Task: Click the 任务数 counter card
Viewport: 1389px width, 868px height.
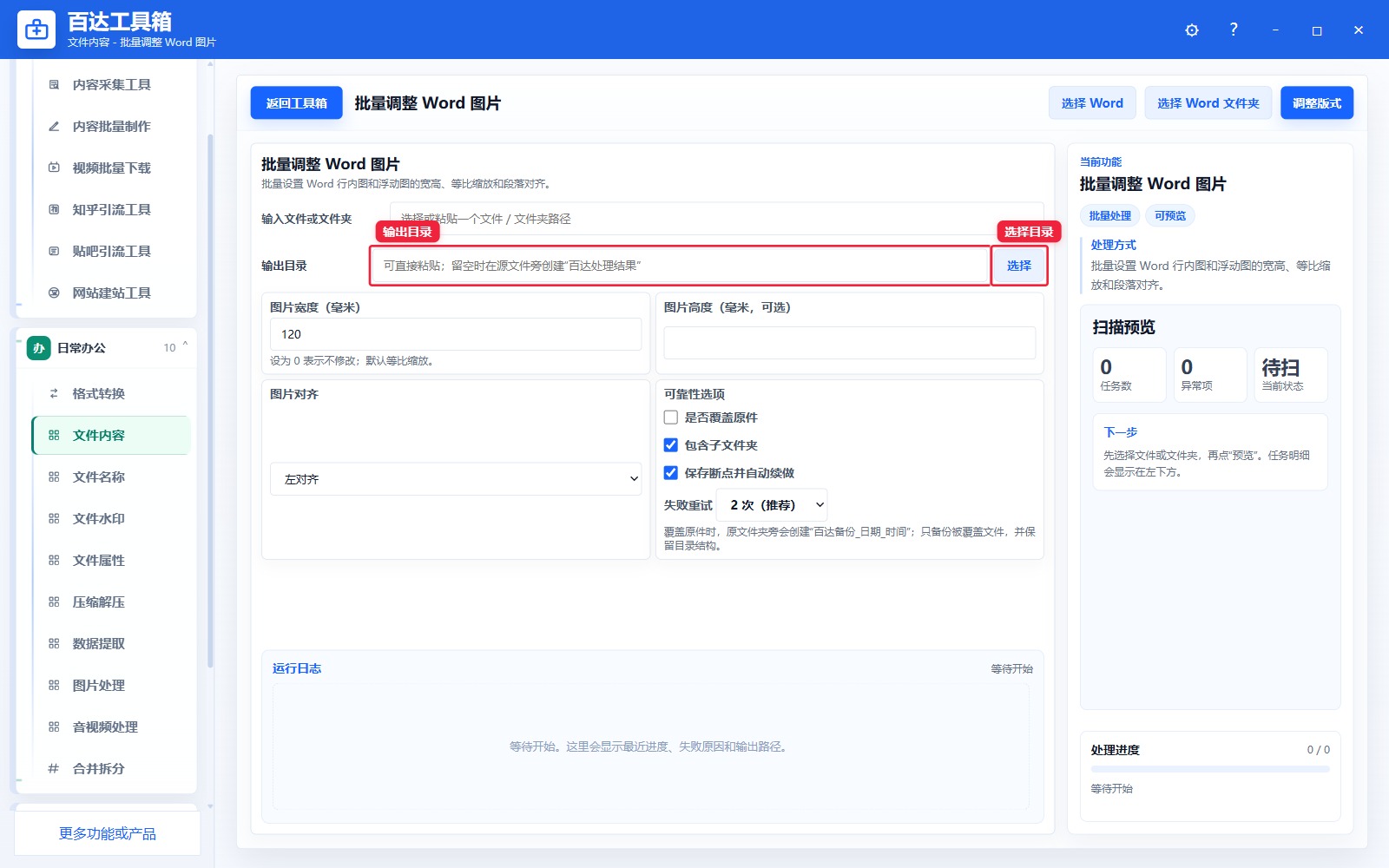Action: coord(1129,375)
